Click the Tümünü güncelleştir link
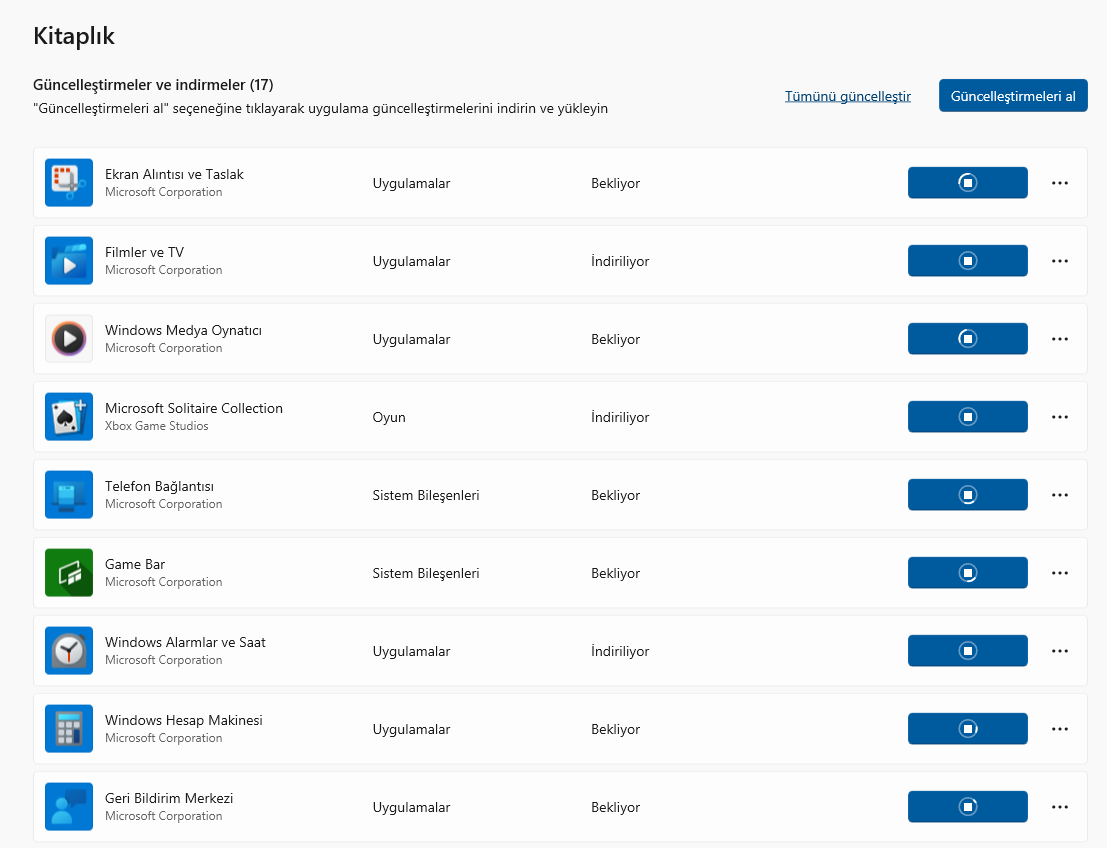The width and height of the screenshot is (1107, 848). pyautogui.click(x=847, y=97)
